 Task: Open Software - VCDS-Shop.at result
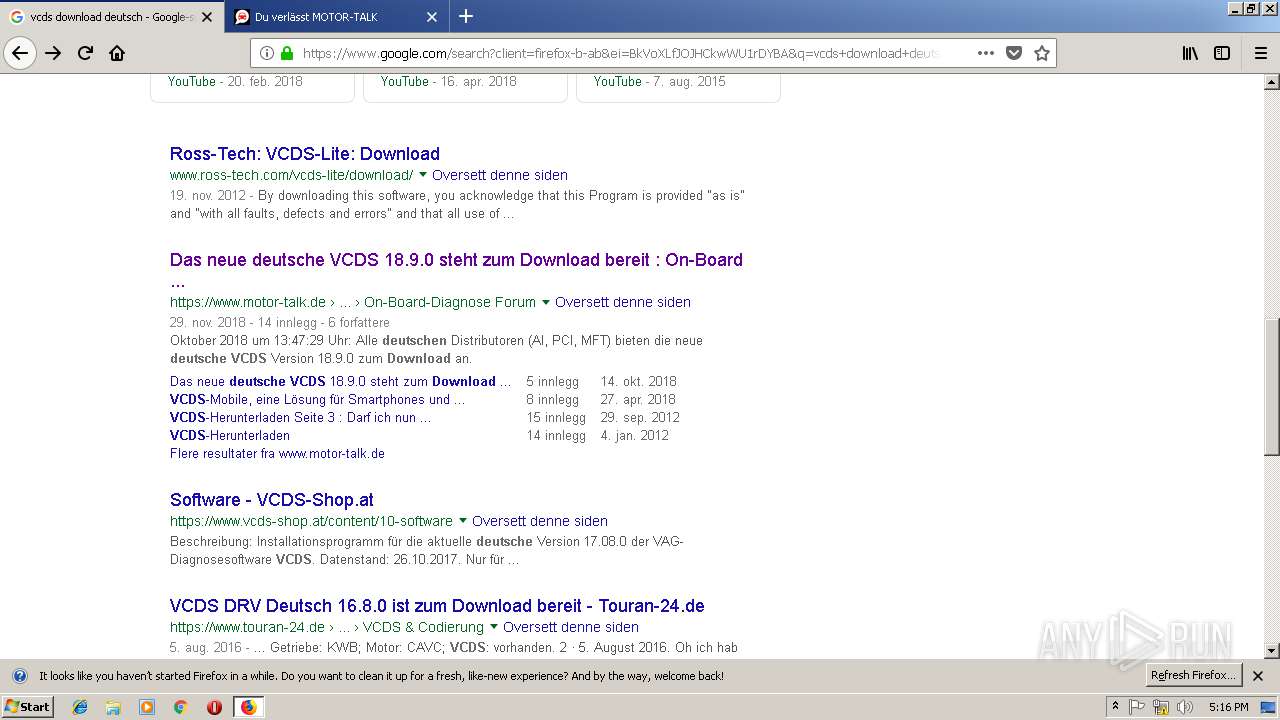[272, 500]
